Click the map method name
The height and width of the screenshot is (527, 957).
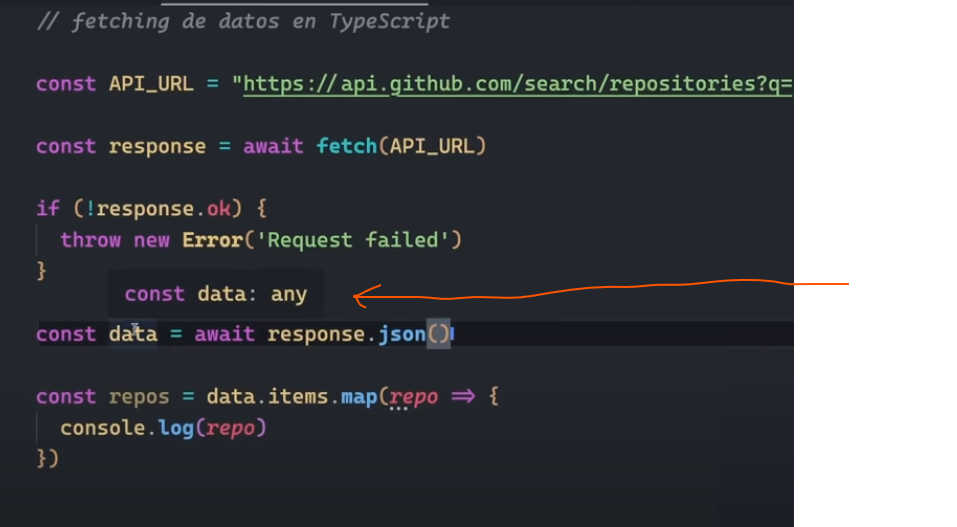coord(358,396)
